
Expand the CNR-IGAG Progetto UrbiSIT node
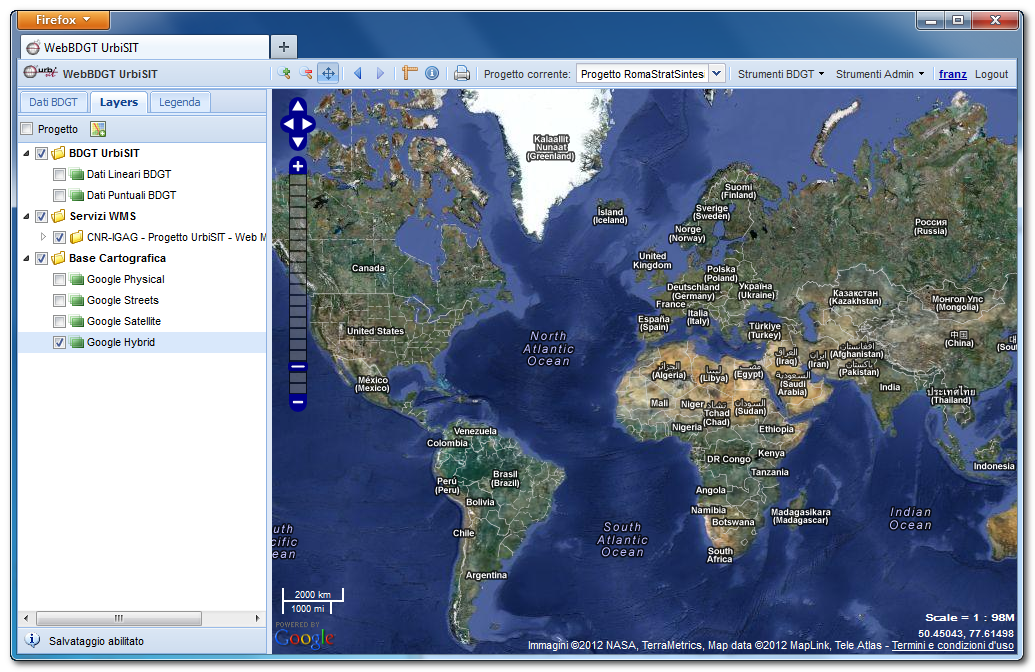(x=44, y=236)
